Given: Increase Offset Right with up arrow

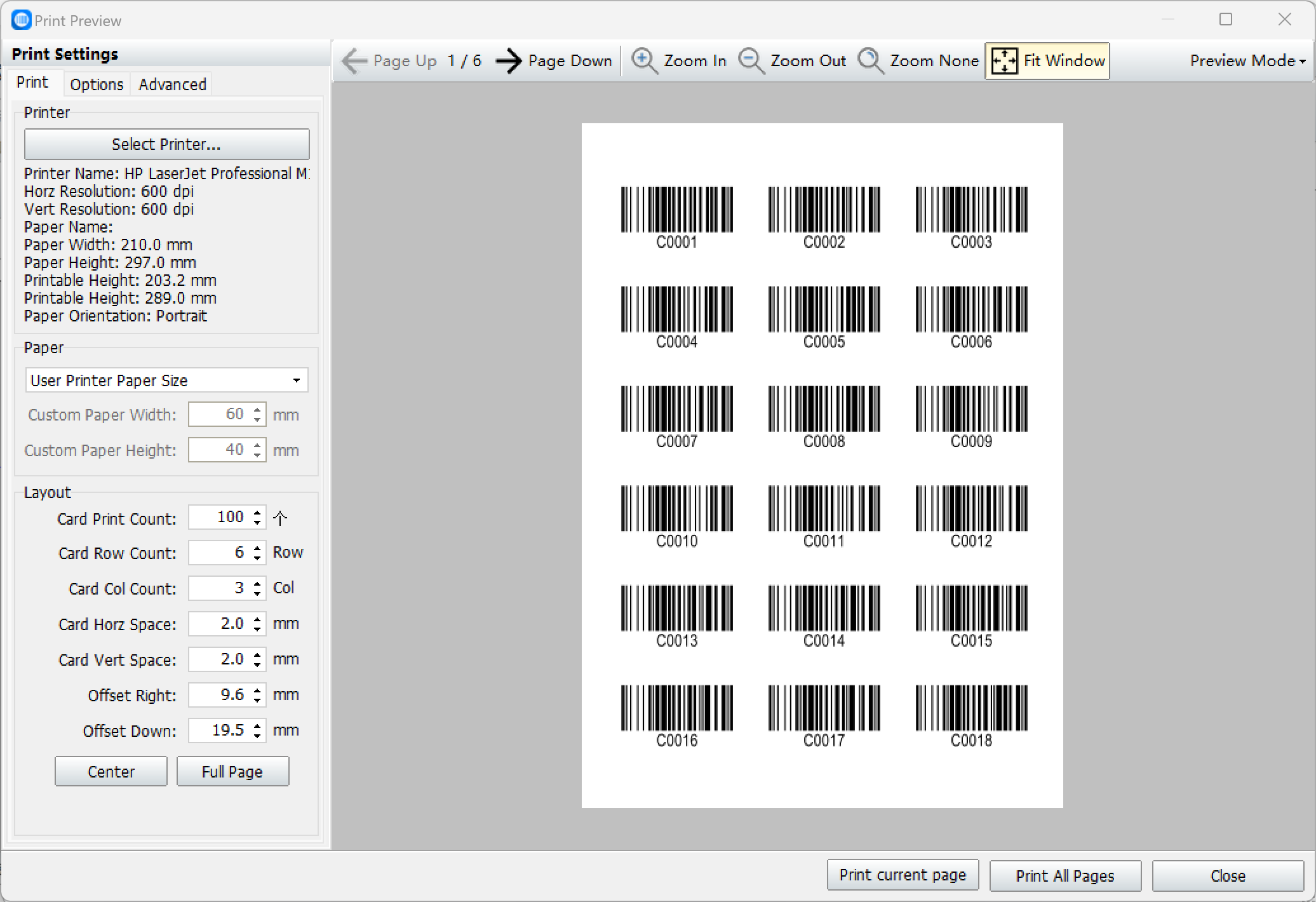Looking at the screenshot, I should coord(257,690).
